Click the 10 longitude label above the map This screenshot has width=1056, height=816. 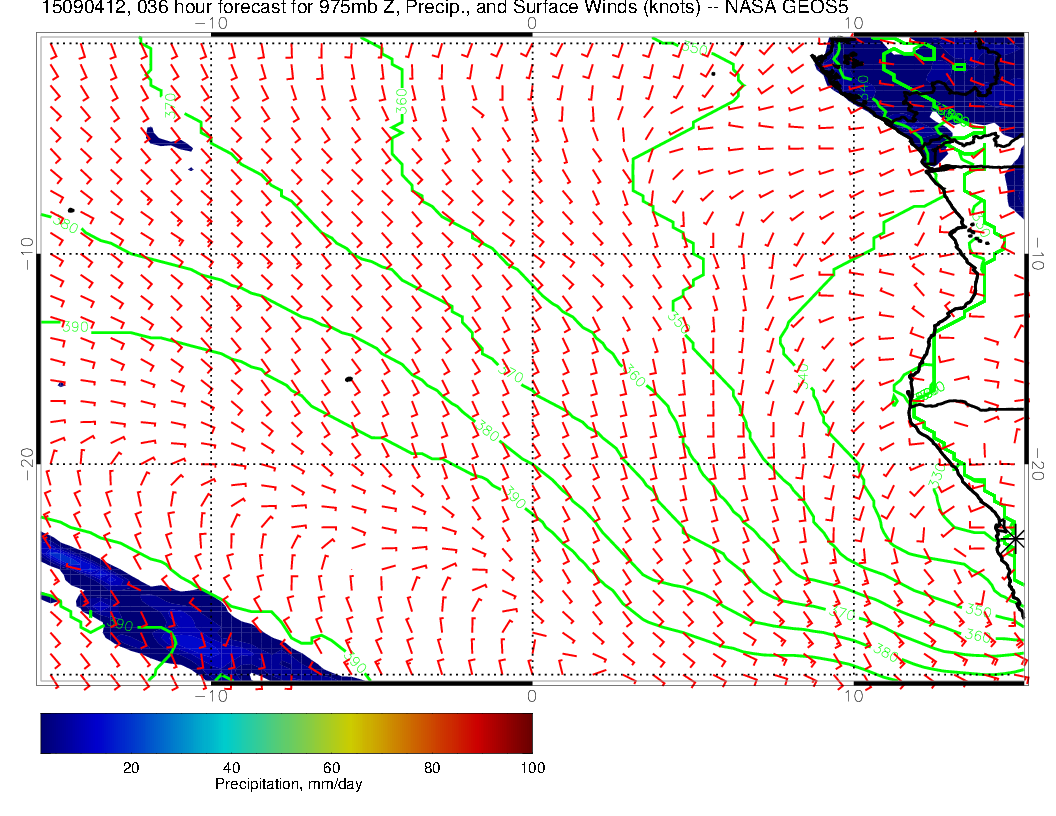pos(852,22)
